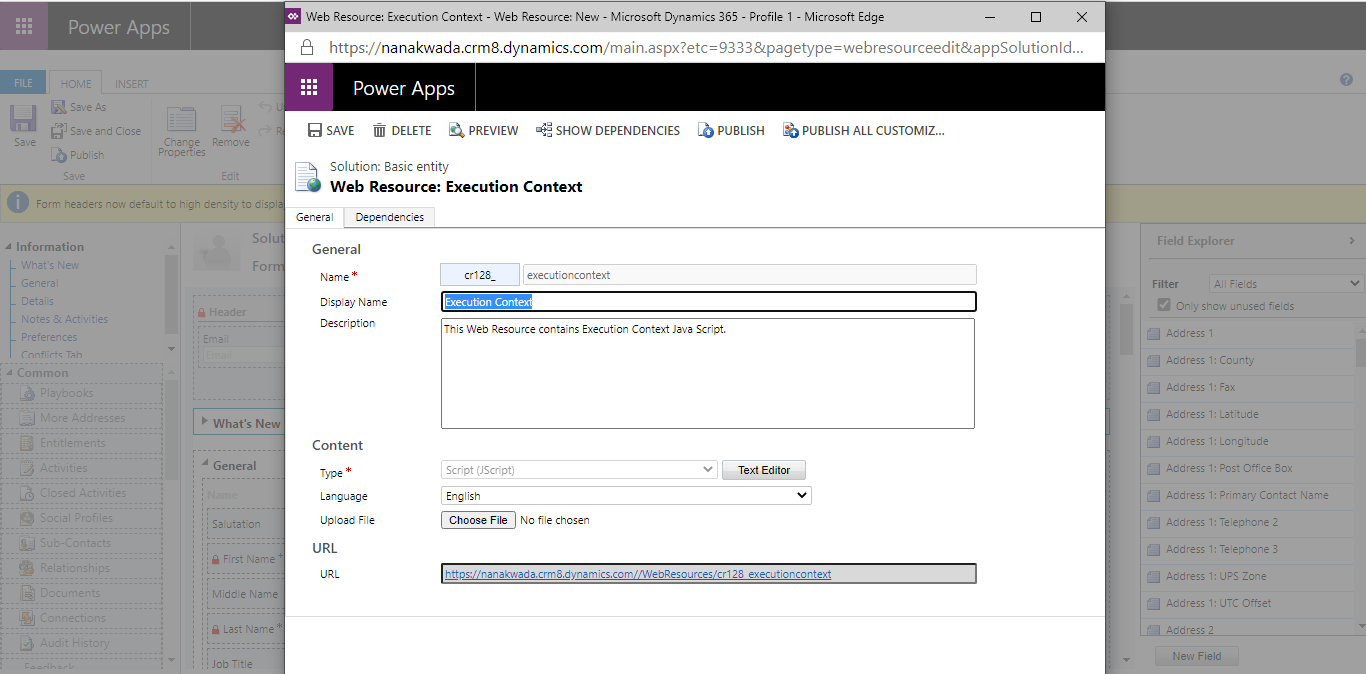Delete the web resource
The image size is (1366, 674).
coord(401,130)
